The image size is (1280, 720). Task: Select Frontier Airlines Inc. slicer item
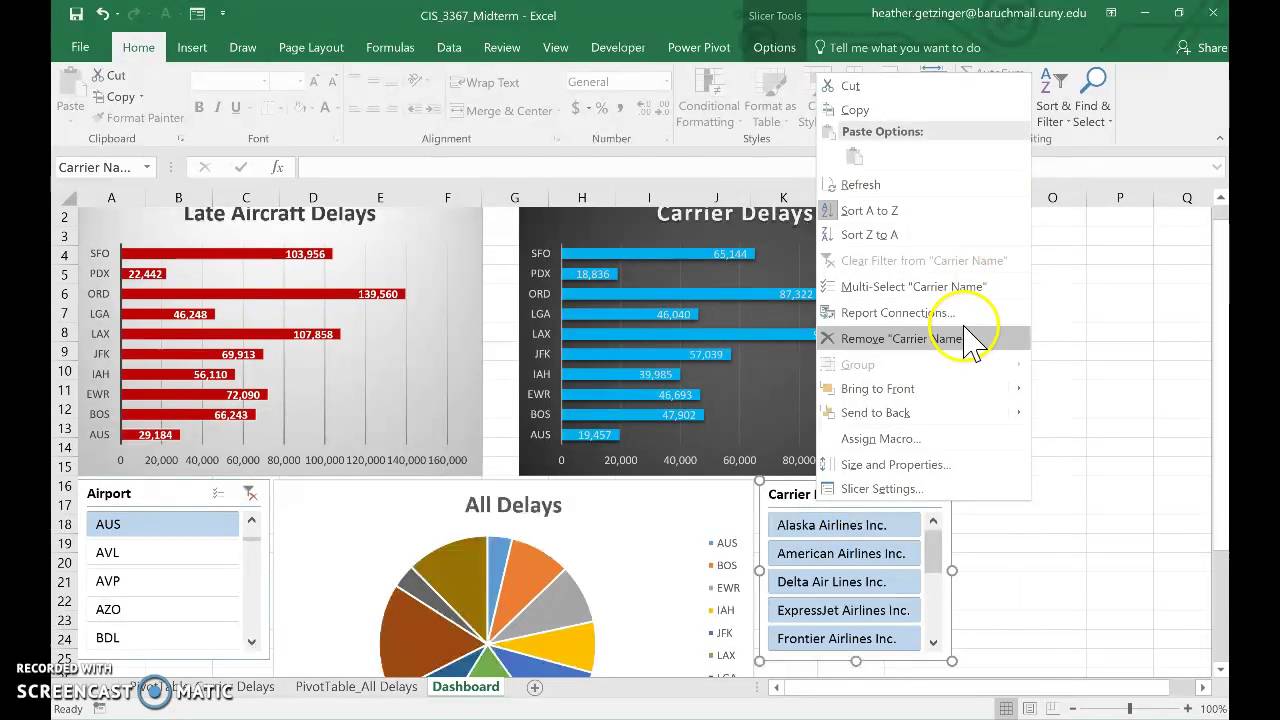click(844, 638)
